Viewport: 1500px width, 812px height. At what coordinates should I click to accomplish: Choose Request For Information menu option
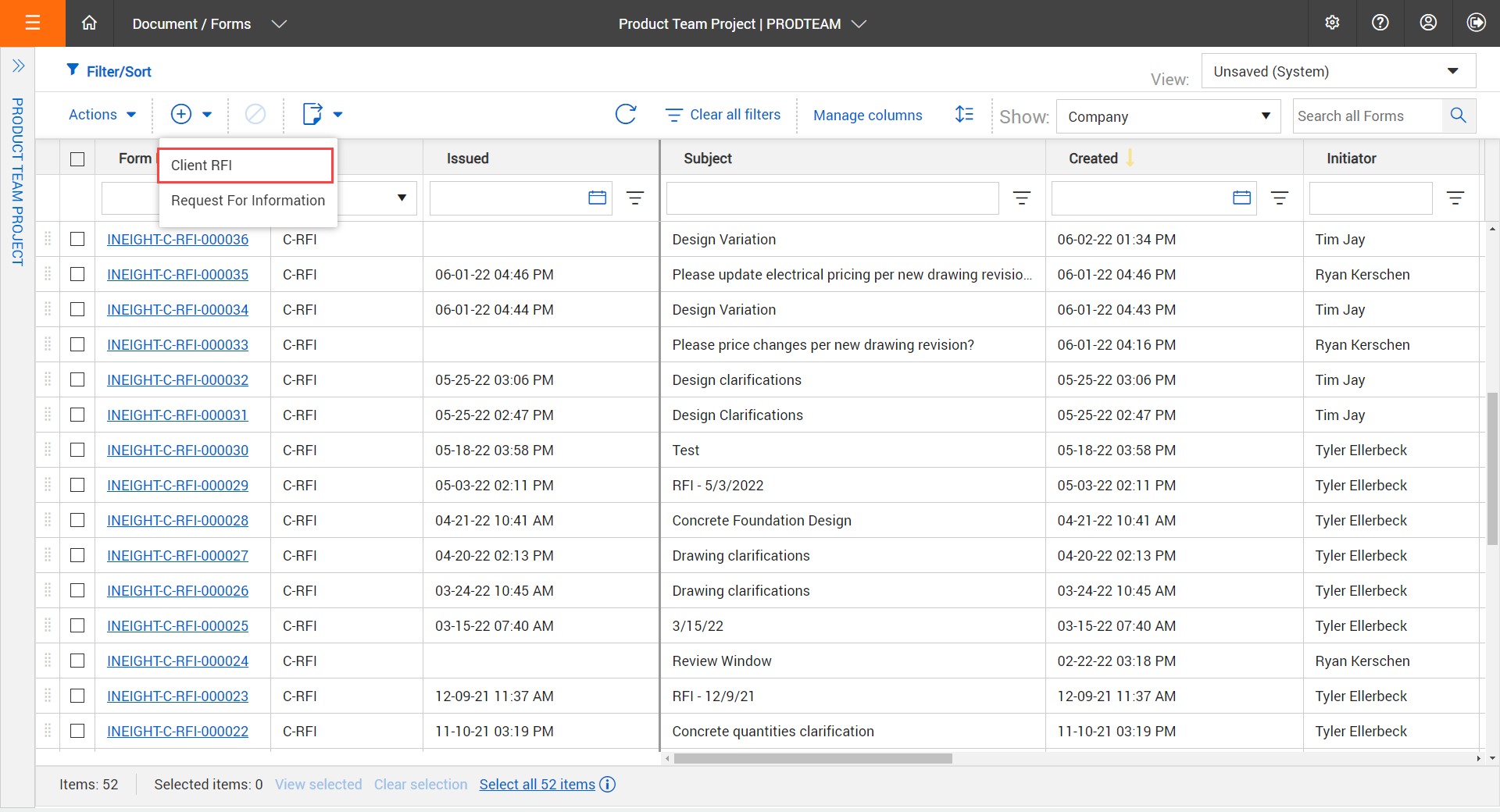pyautogui.click(x=247, y=200)
